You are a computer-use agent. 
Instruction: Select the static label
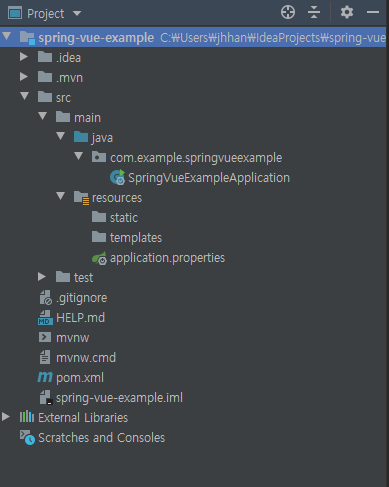(x=124, y=218)
